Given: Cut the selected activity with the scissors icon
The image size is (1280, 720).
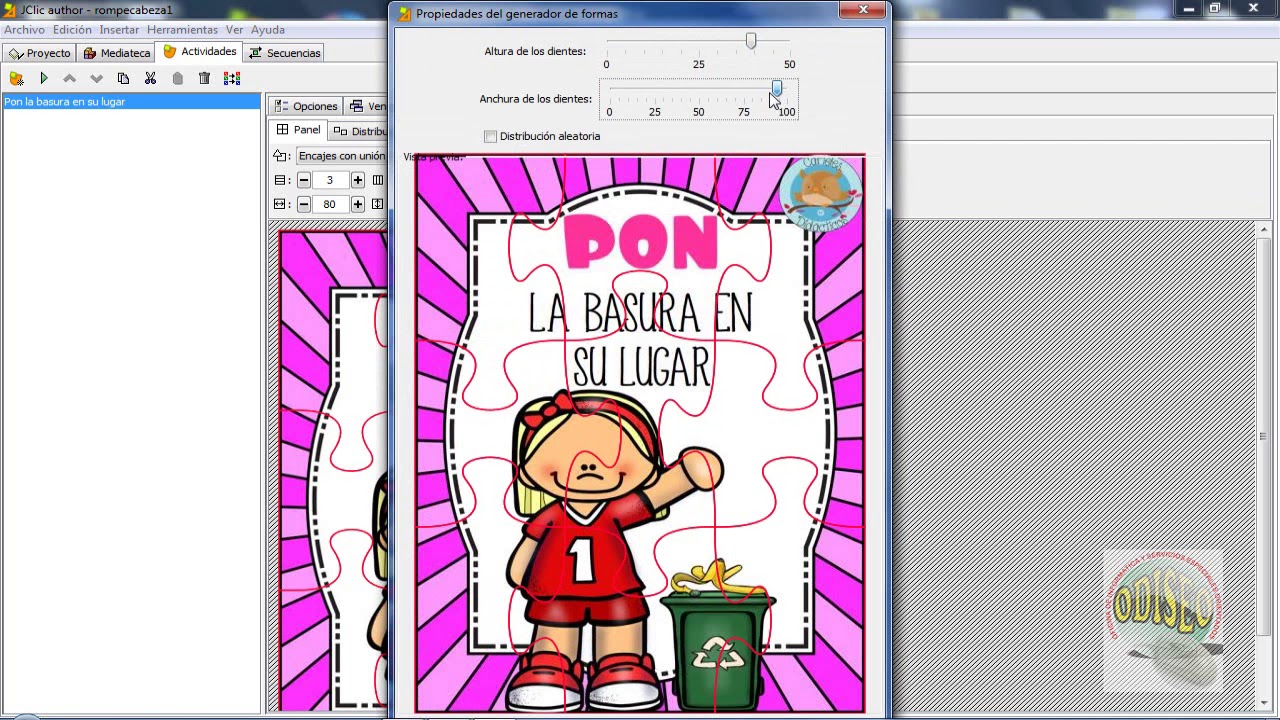Looking at the screenshot, I should (150, 78).
